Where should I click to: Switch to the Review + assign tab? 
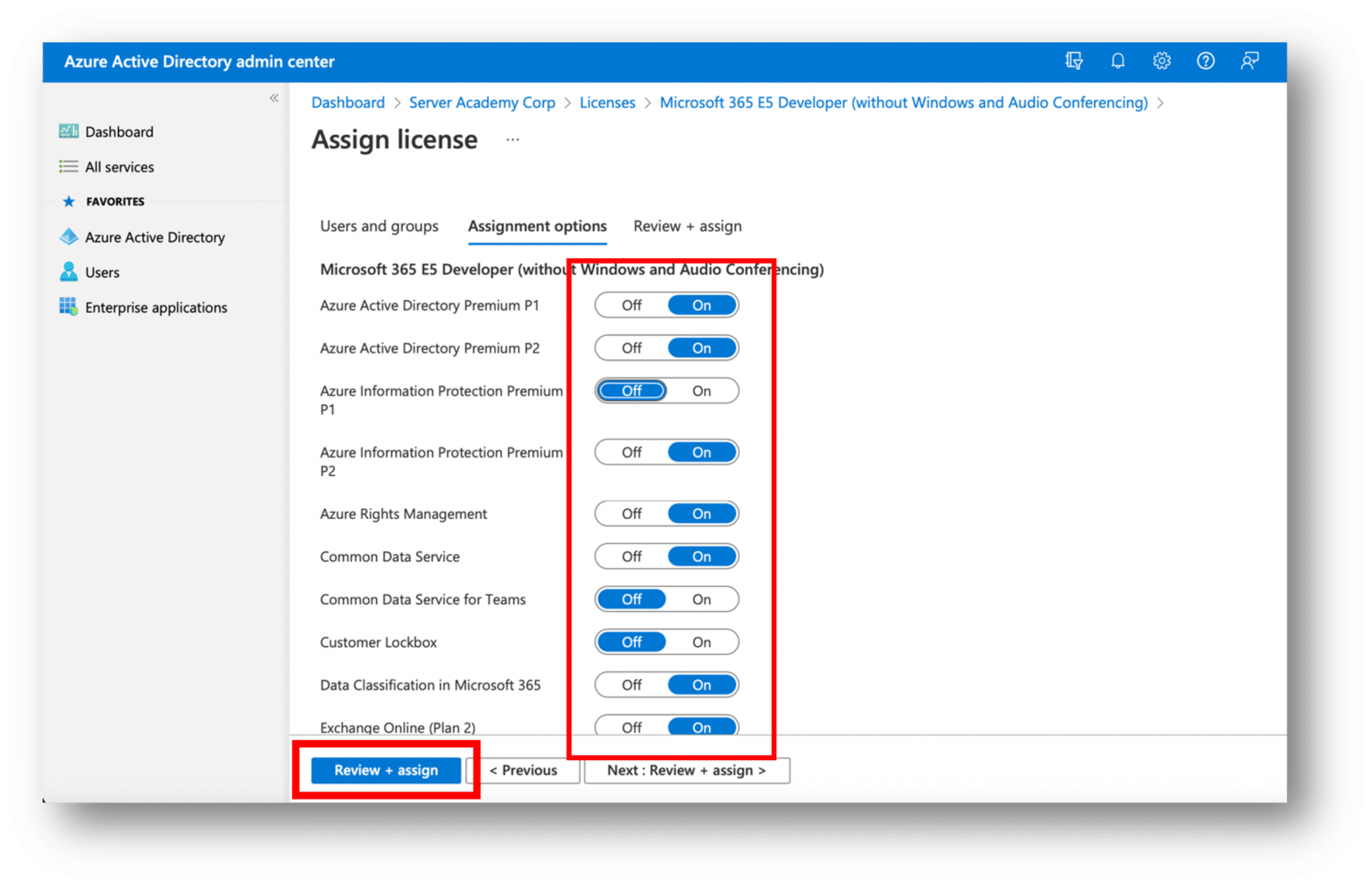pos(687,226)
